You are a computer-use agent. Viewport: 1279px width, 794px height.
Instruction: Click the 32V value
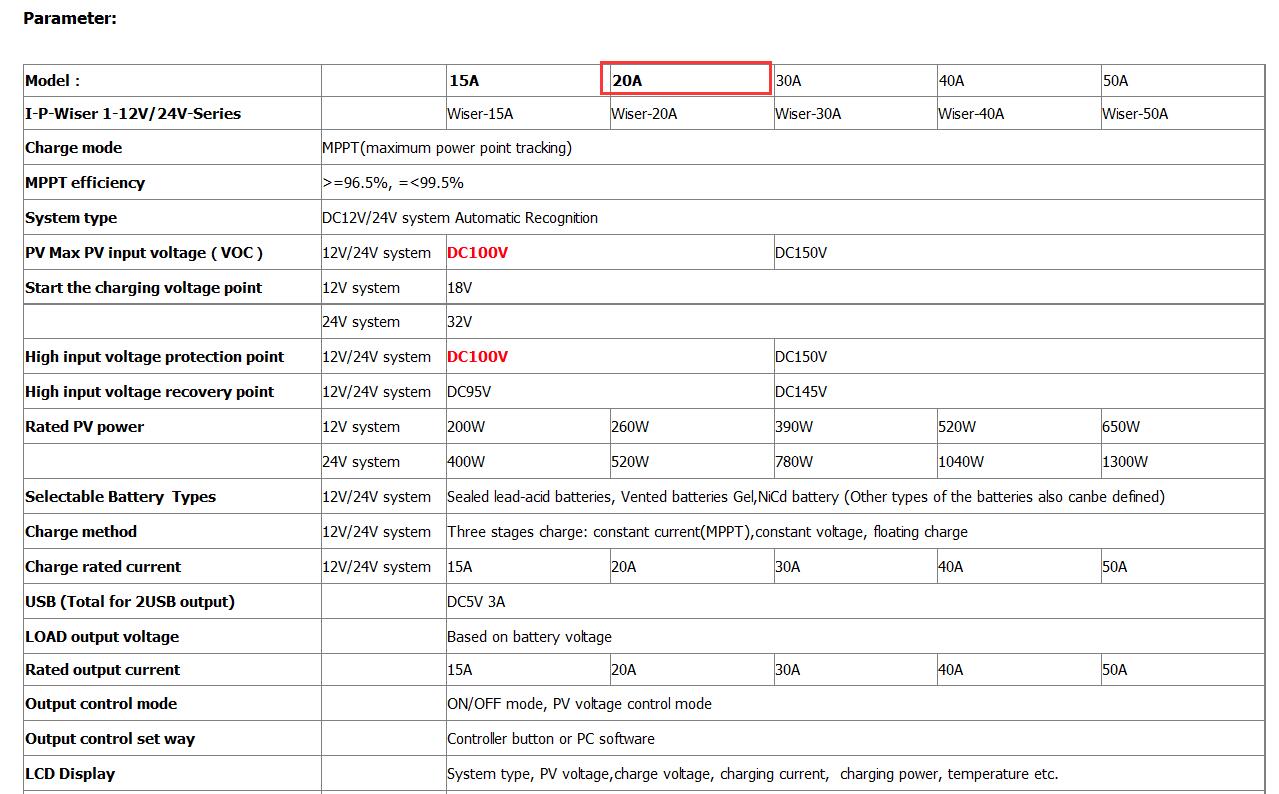point(460,322)
